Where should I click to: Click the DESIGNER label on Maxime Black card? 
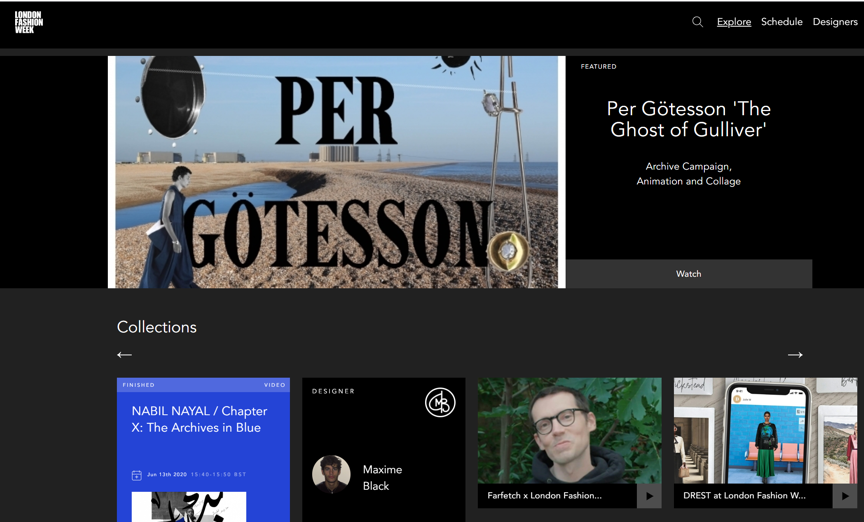pos(333,391)
